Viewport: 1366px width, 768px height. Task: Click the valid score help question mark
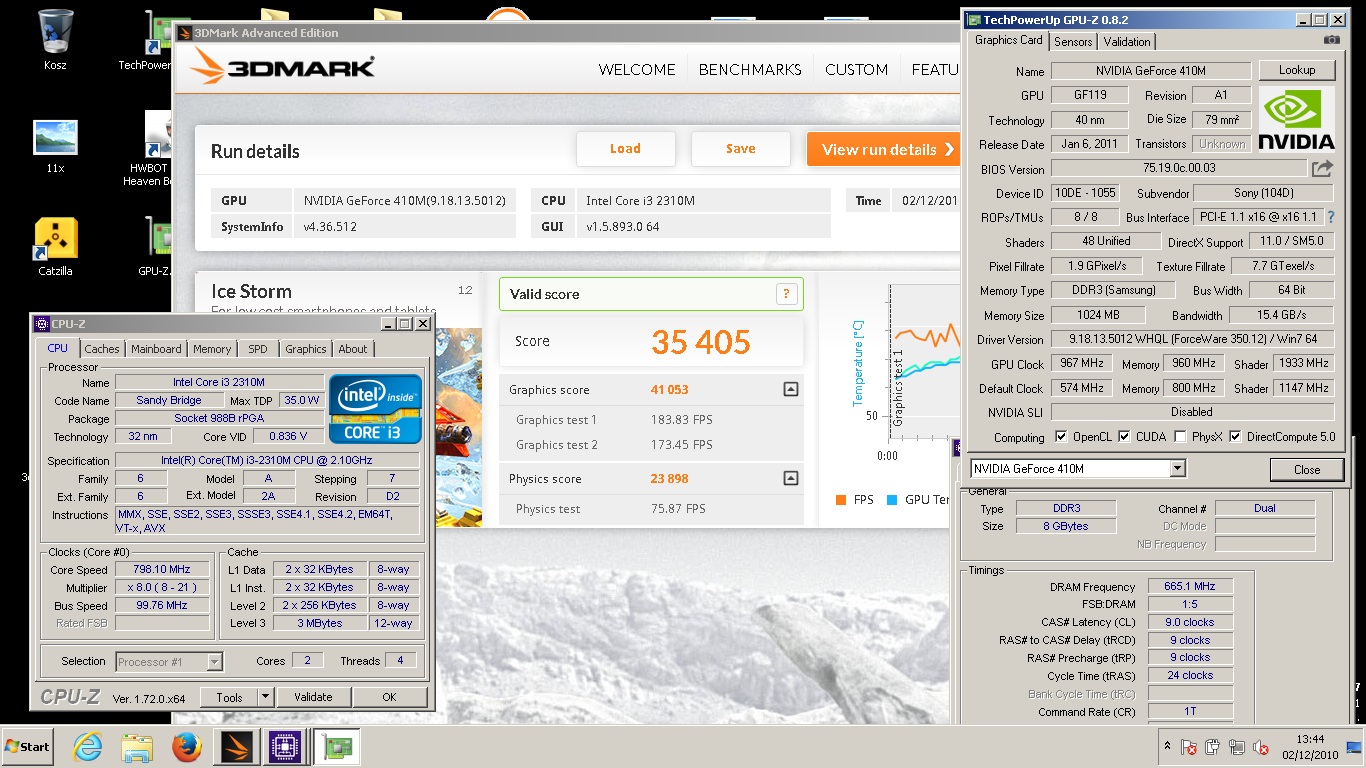point(786,294)
